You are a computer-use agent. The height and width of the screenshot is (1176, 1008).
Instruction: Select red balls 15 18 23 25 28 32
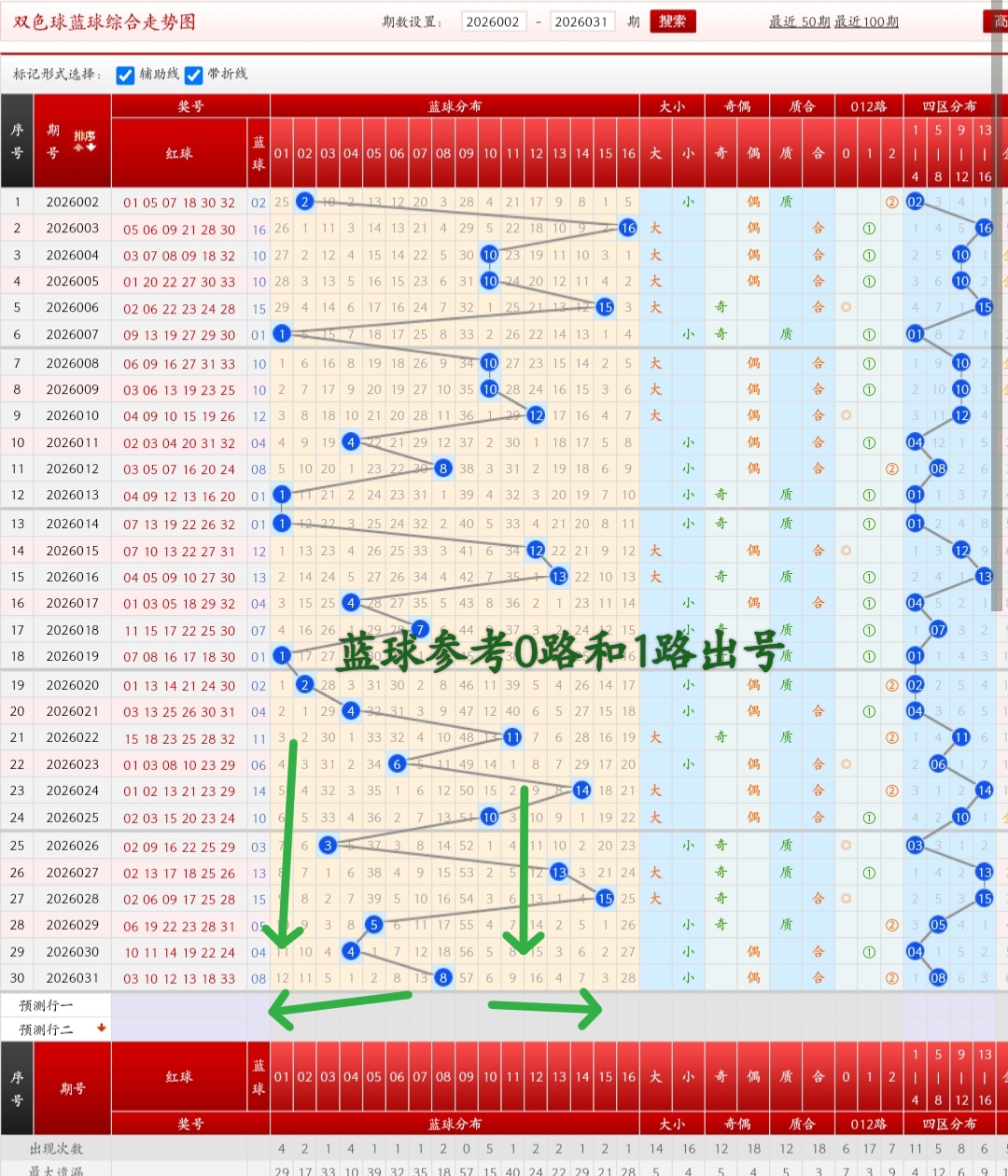pos(179,738)
